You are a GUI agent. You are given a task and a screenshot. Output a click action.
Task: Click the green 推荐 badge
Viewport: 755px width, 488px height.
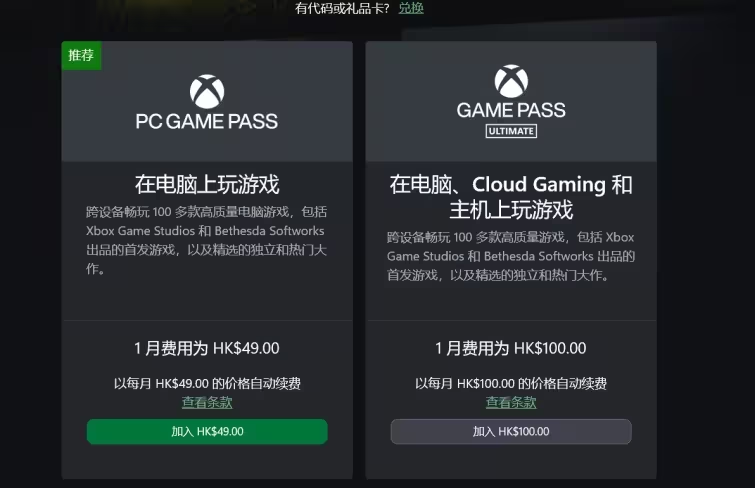click(81, 55)
